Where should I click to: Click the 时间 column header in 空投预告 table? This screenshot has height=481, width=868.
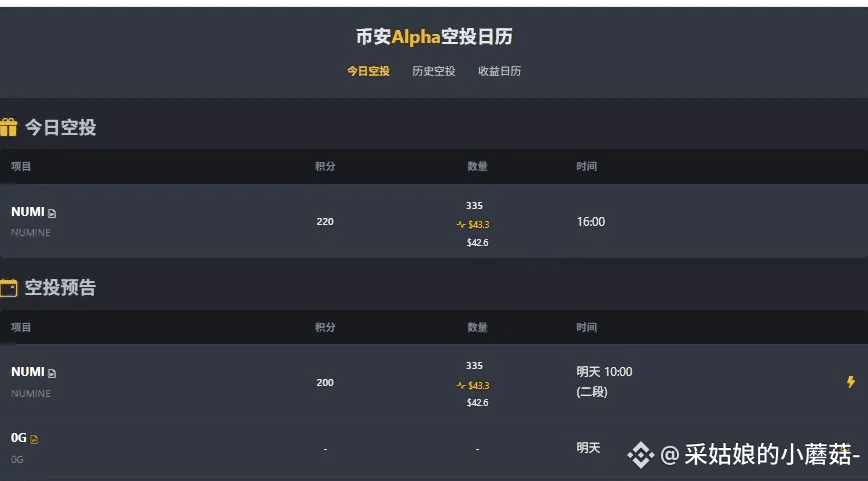click(x=586, y=327)
